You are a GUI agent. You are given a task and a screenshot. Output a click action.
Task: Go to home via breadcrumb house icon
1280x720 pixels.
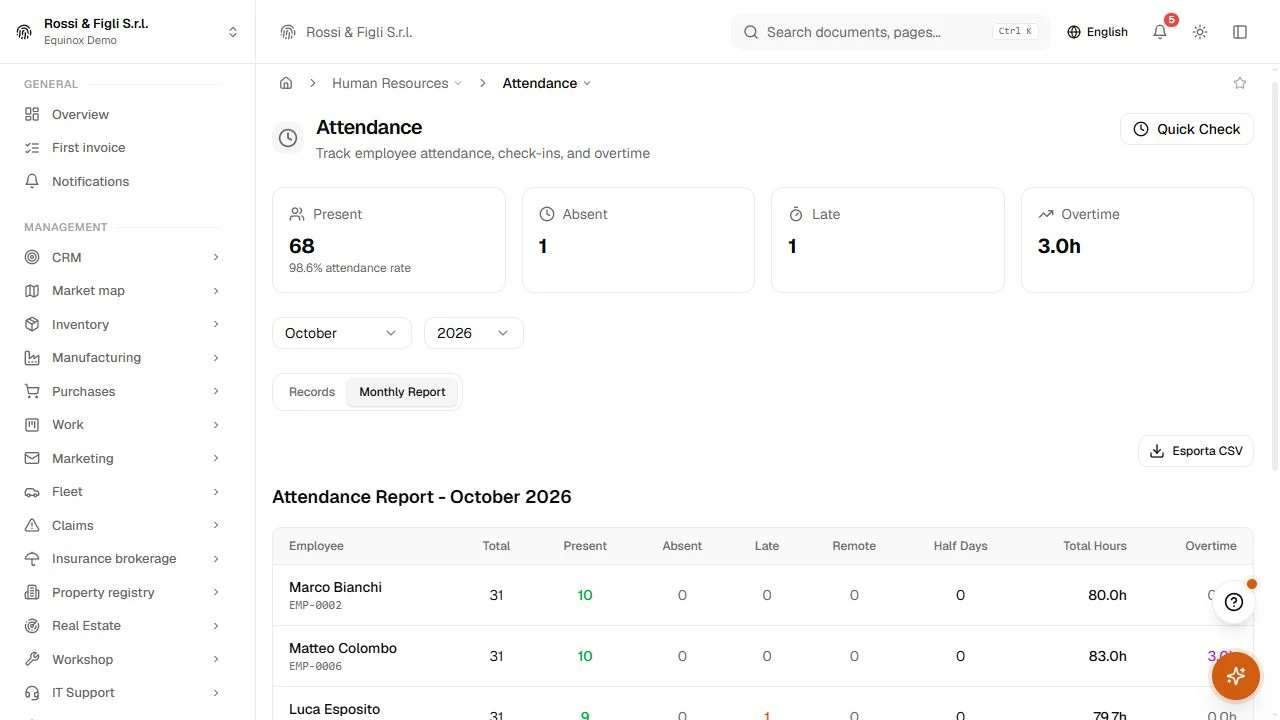click(286, 83)
